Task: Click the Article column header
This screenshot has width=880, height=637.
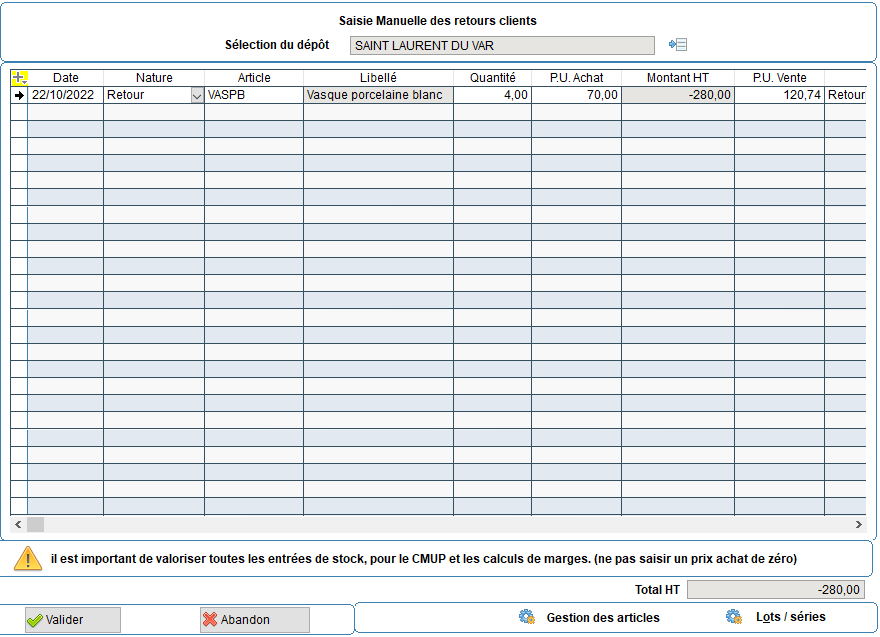Action: 254,77
